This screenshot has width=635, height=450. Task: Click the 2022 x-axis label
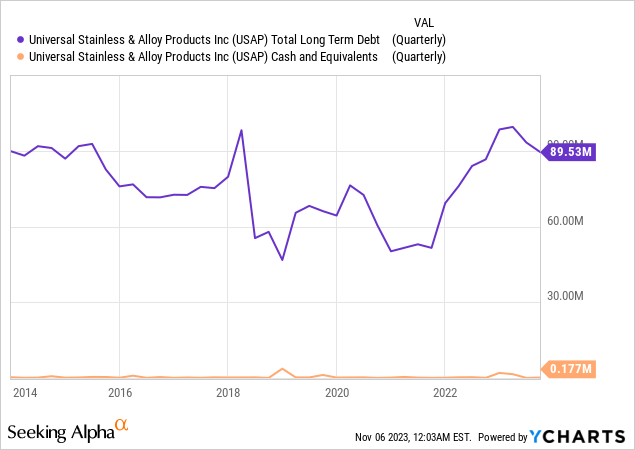tap(445, 392)
